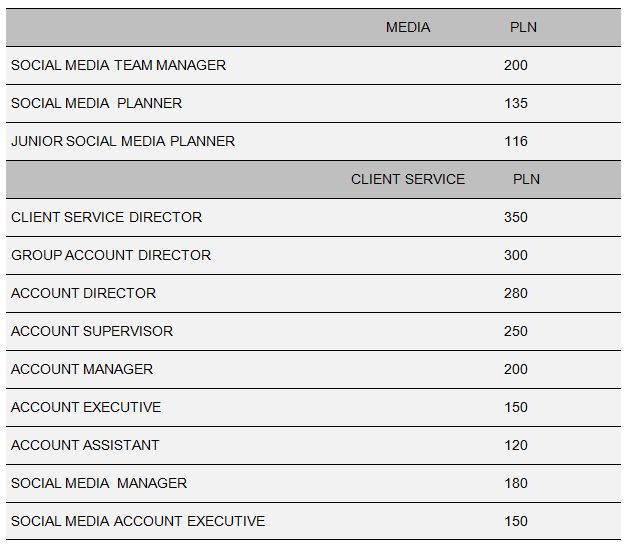
Task: Click the 350 rate value
Action: tap(516, 217)
